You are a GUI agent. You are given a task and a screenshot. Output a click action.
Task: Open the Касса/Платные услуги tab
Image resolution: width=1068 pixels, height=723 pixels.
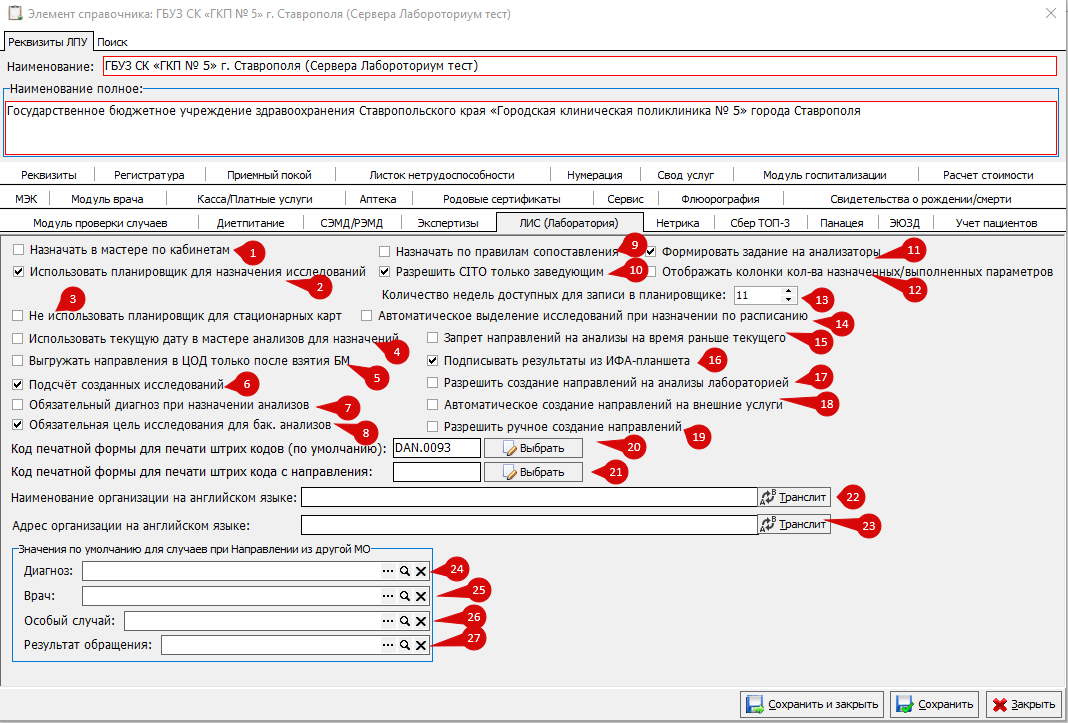[255, 200]
